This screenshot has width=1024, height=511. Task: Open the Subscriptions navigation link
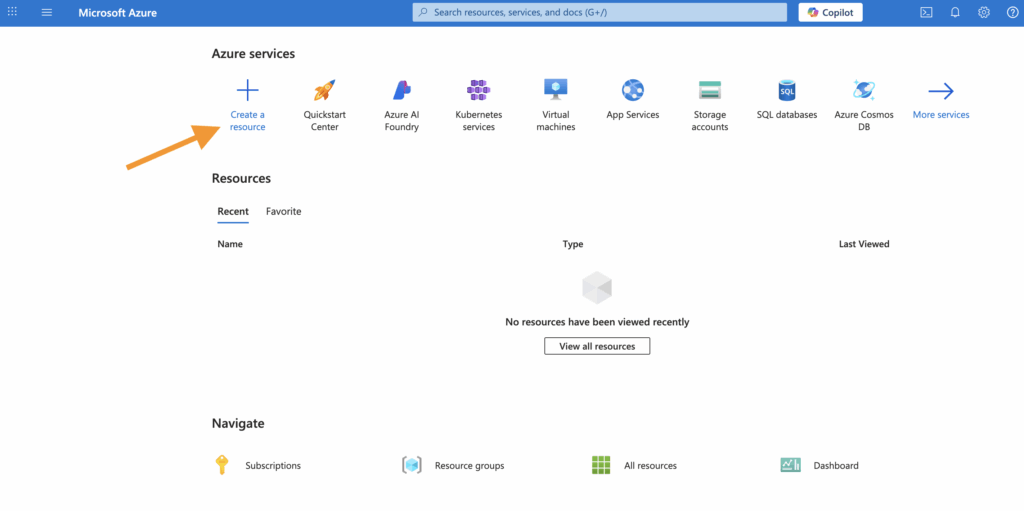tap(273, 466)
